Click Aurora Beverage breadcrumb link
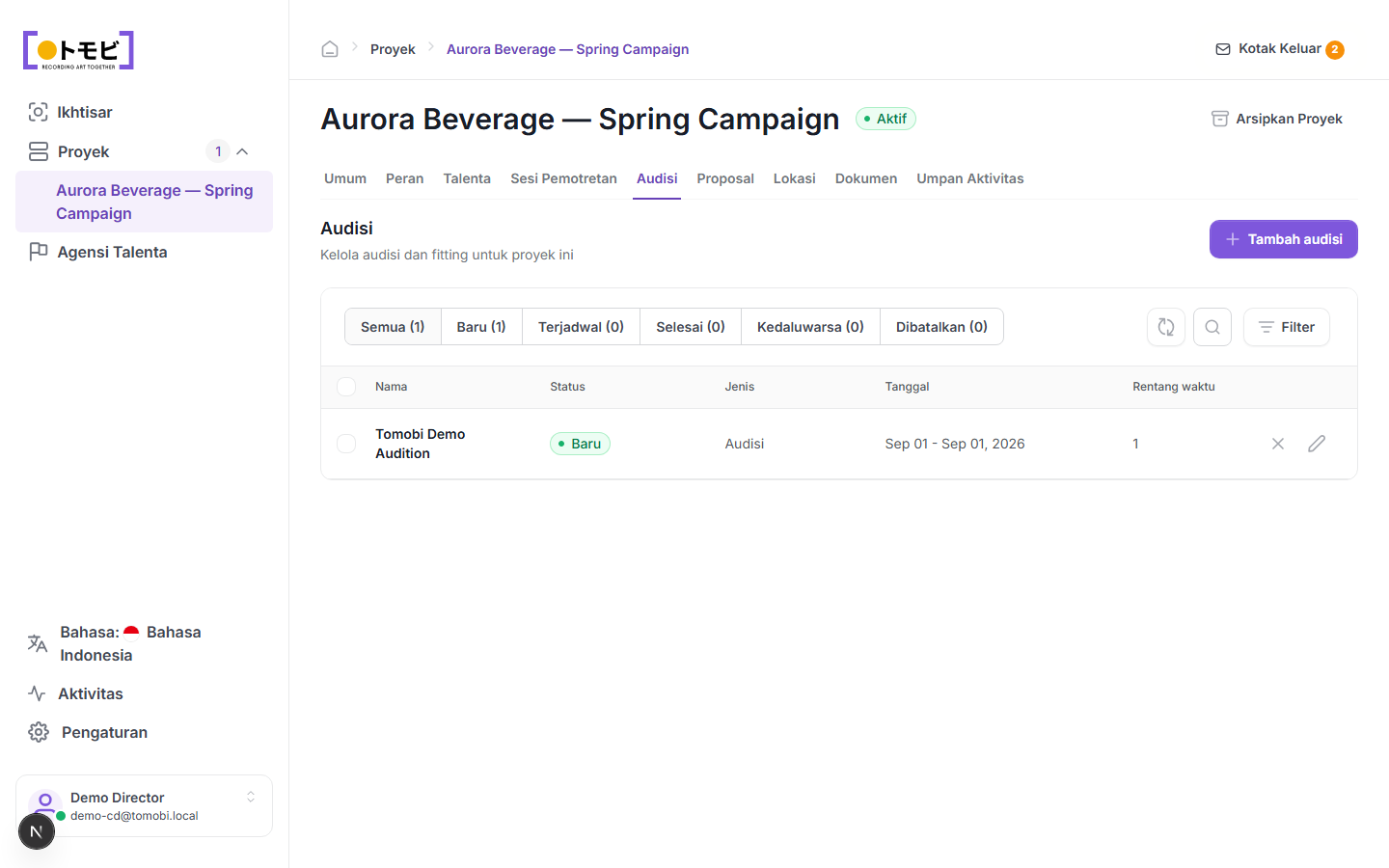 [567, 49]
